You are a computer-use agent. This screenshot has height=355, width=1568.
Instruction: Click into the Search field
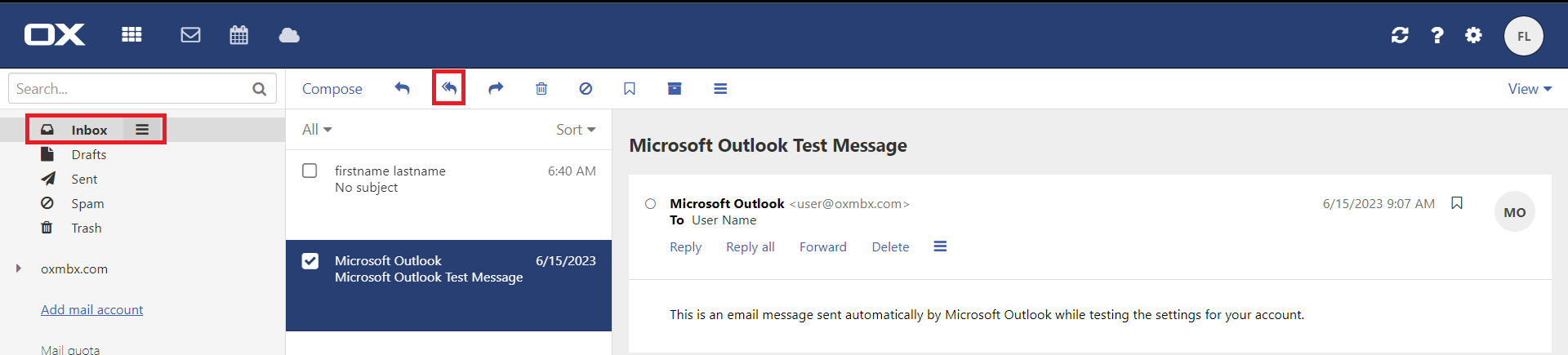[131, 89]
